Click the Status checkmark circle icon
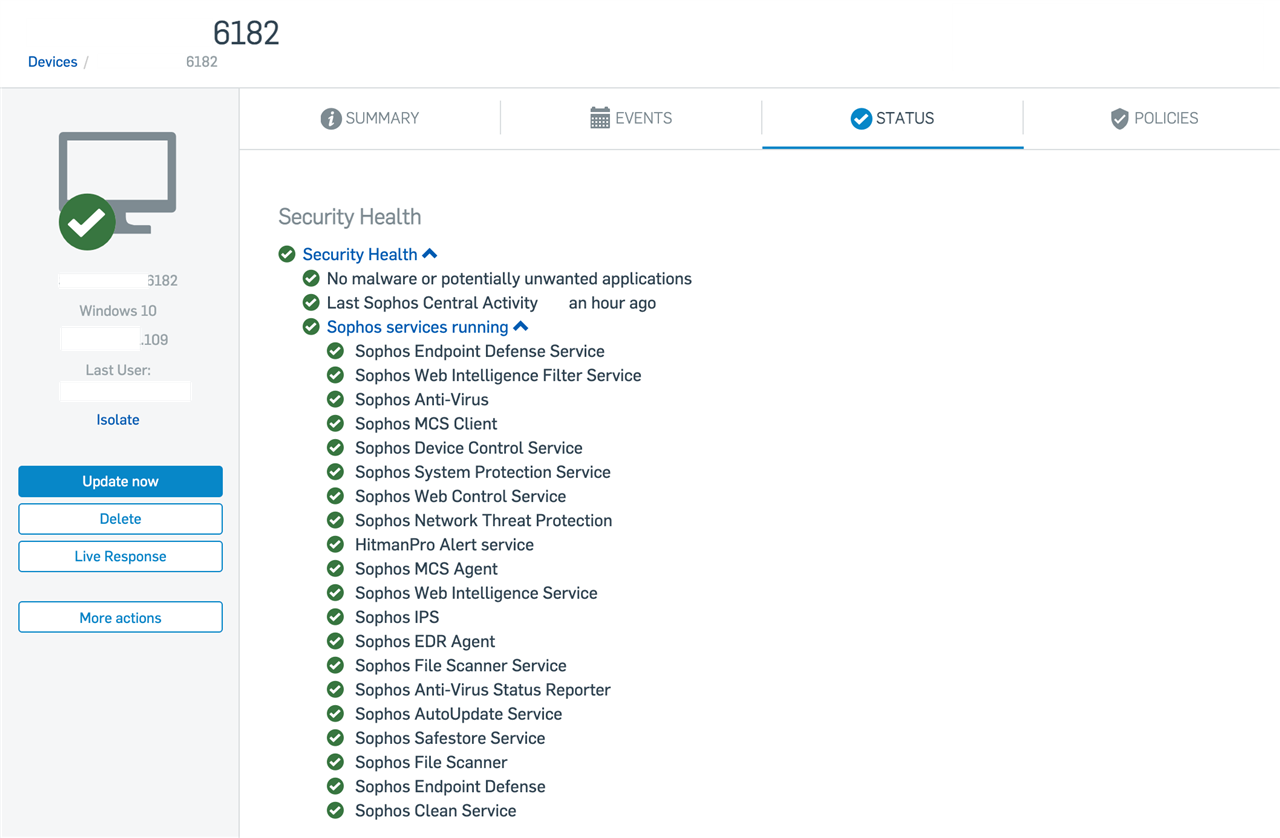The width and height of the screenshot is (1280, 838). (x=861, y=119)
